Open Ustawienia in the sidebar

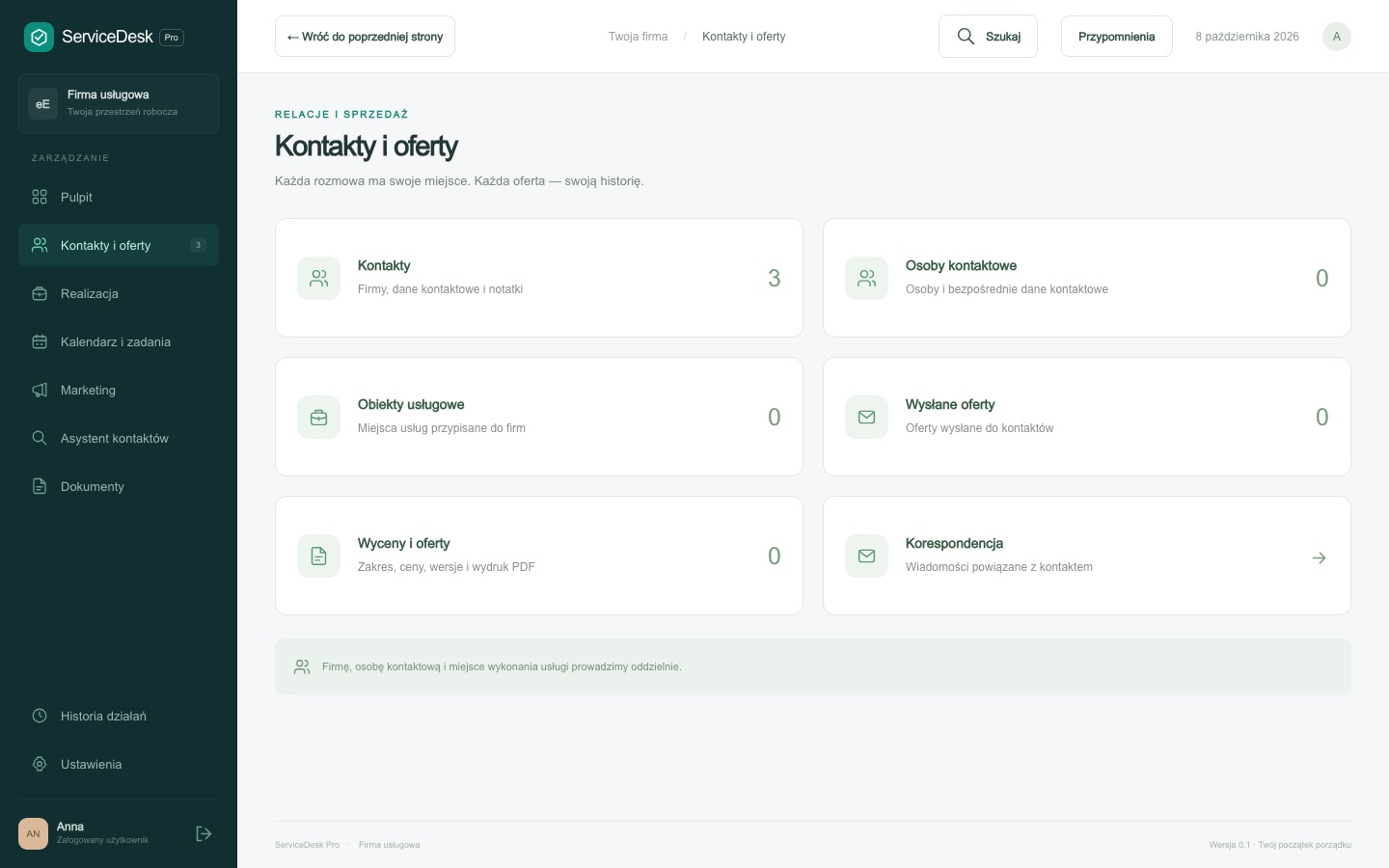pyautogui.click(x=119, y=764)
